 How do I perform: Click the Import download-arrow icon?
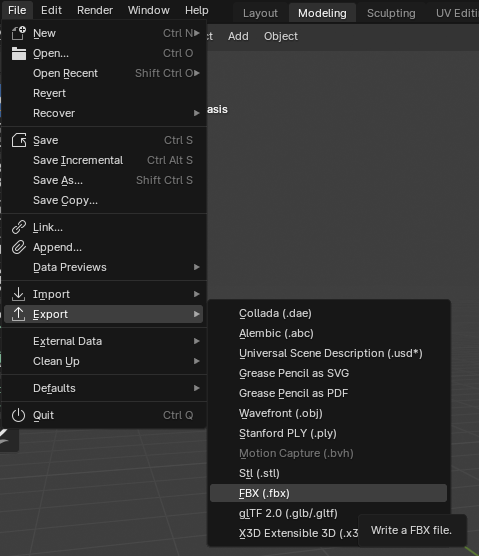pyautogui.click(x=18, y=294)
